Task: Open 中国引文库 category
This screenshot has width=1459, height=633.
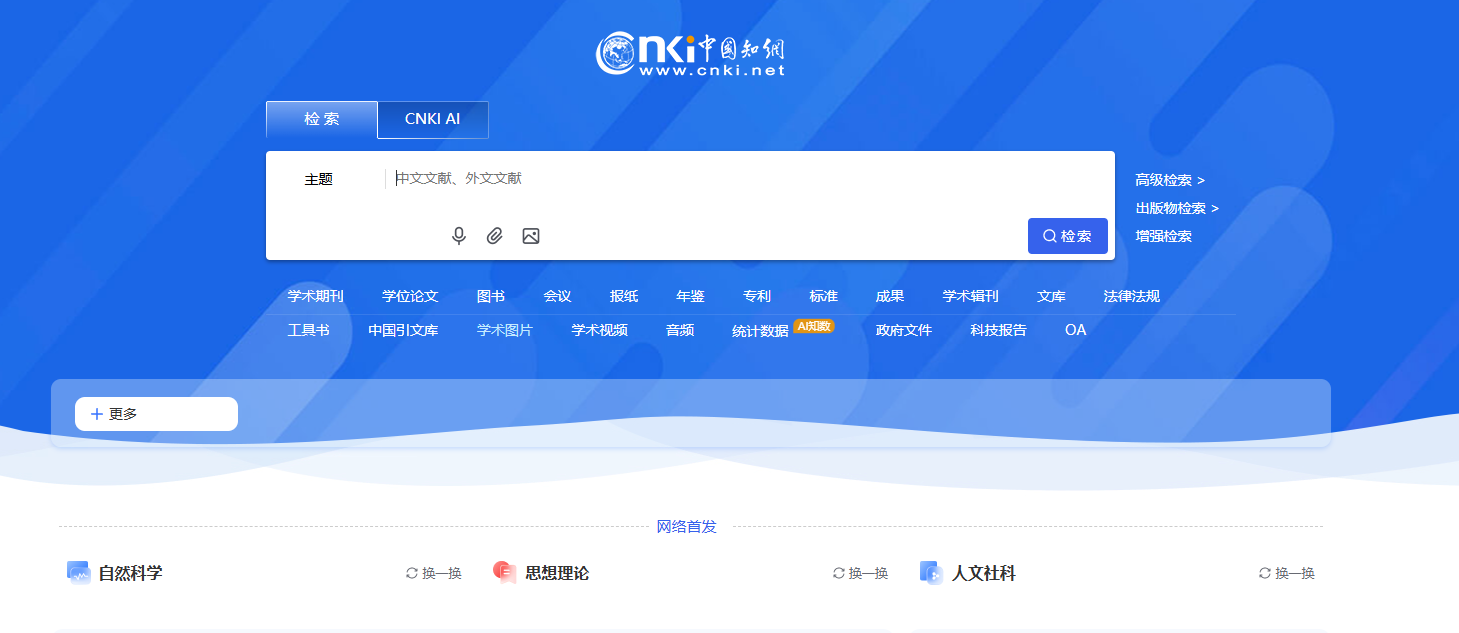Action: coord(403,330)
